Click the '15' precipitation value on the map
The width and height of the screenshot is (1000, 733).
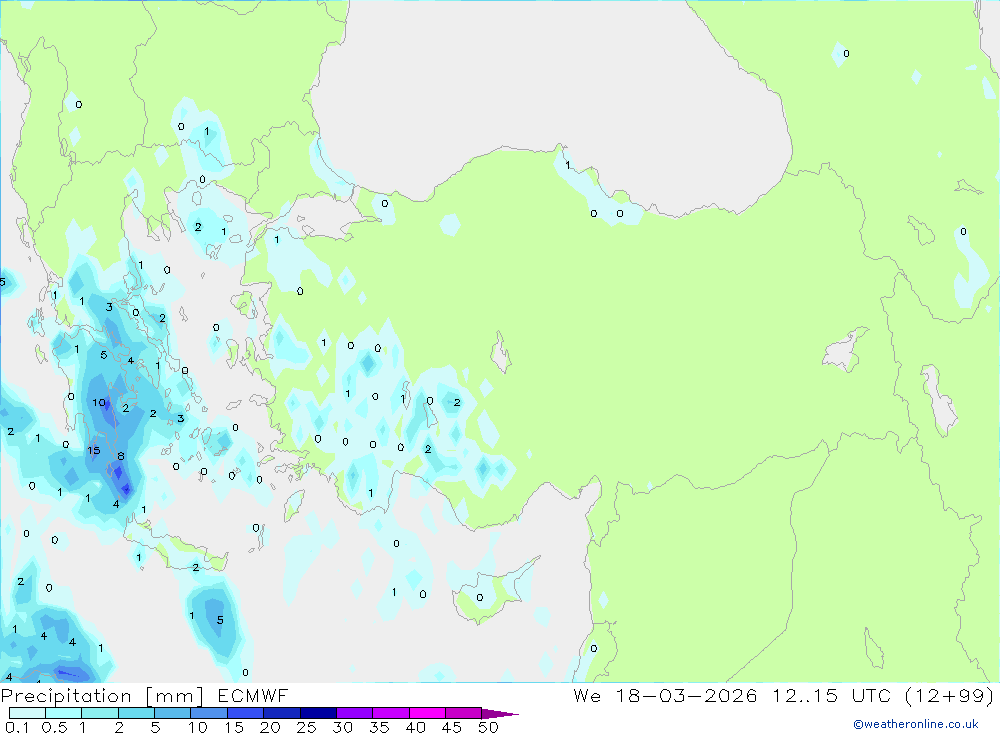(x=94, y=450)
